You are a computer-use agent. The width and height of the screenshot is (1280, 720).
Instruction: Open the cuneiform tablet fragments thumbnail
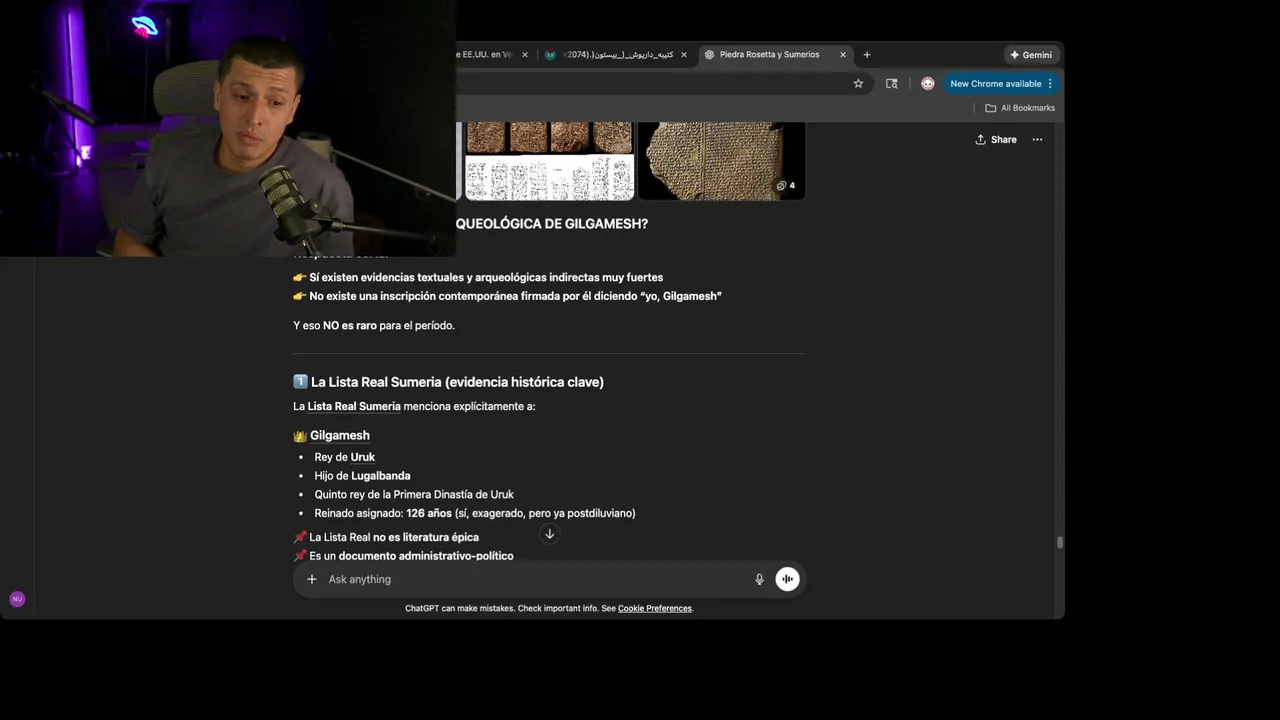click(x=549, y=161)
